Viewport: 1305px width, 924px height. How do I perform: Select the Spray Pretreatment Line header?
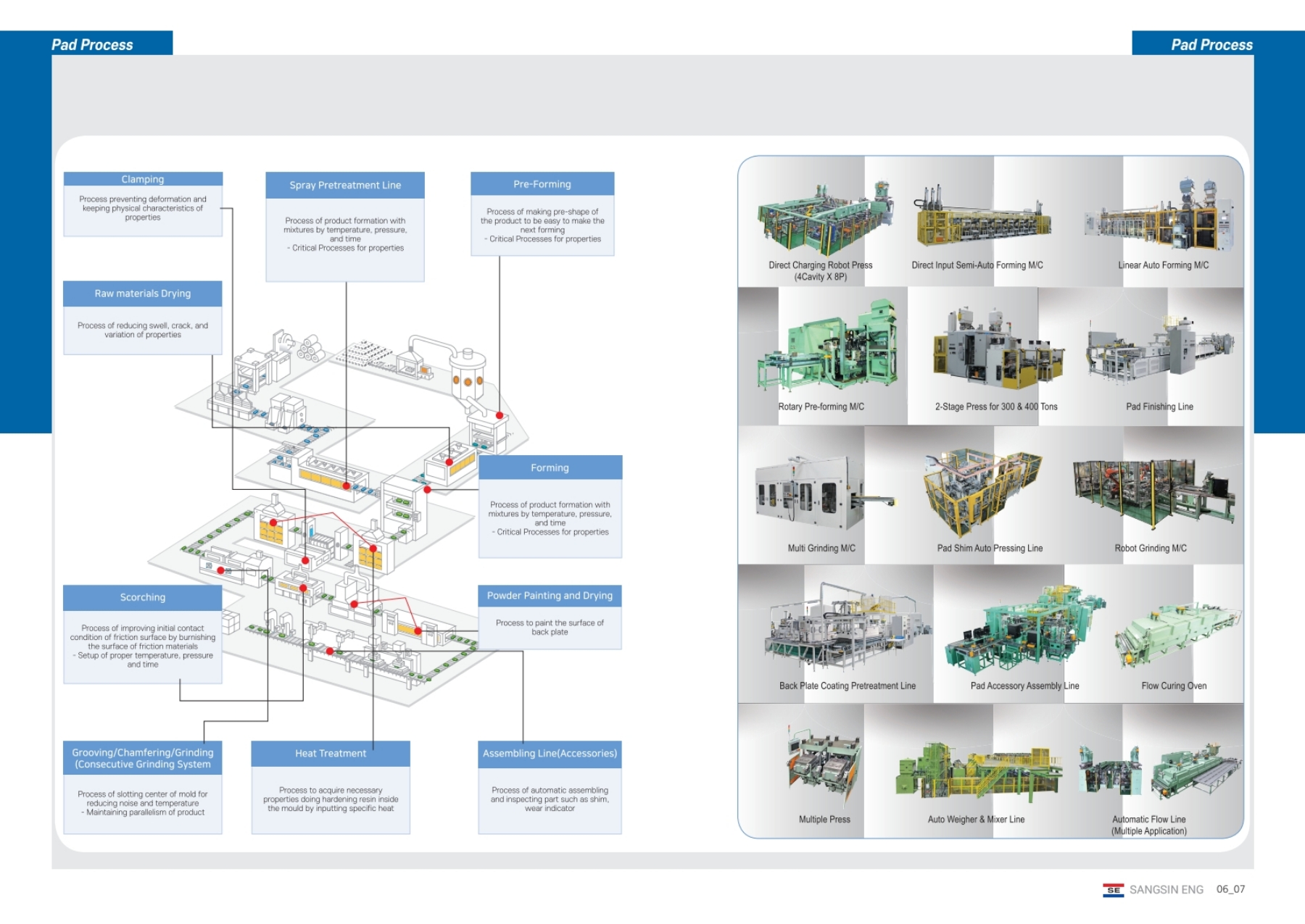point(345,186)
